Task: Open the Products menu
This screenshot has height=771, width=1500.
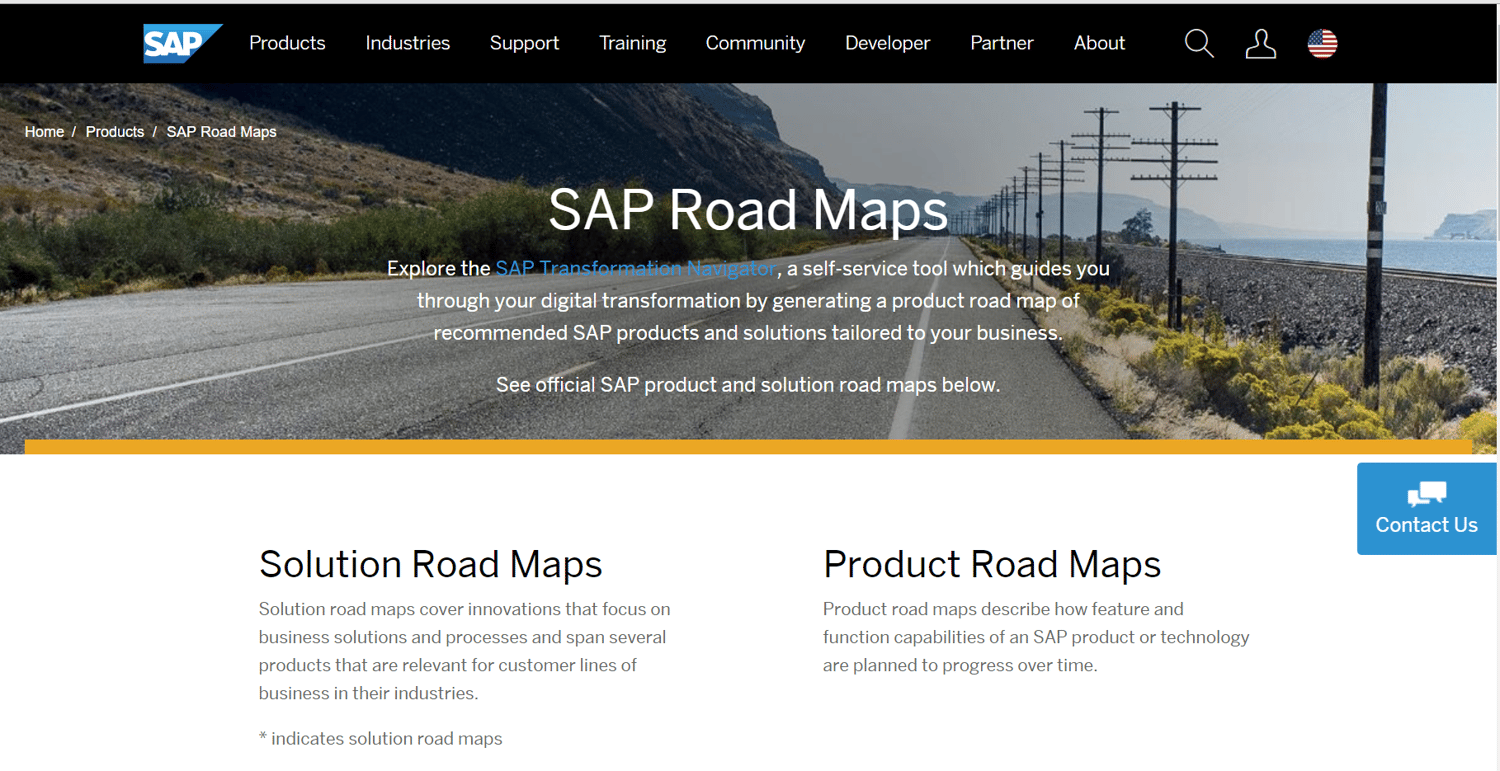Action: 287,43
